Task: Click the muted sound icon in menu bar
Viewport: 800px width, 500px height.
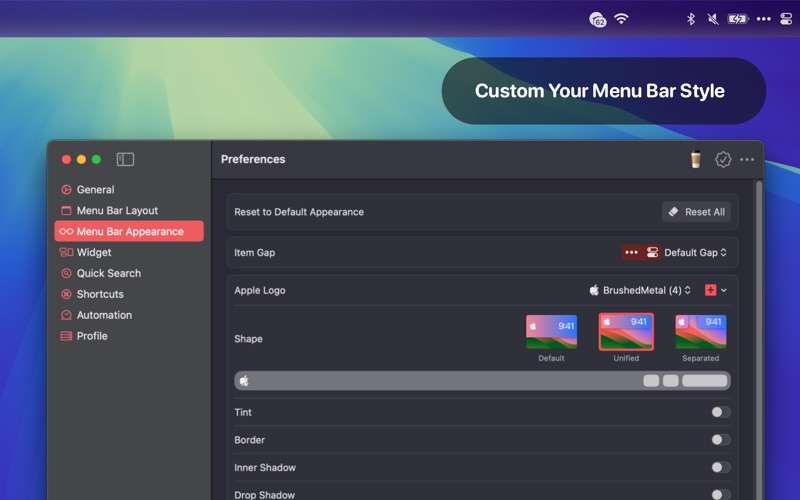Action: [x=713, y=19]
